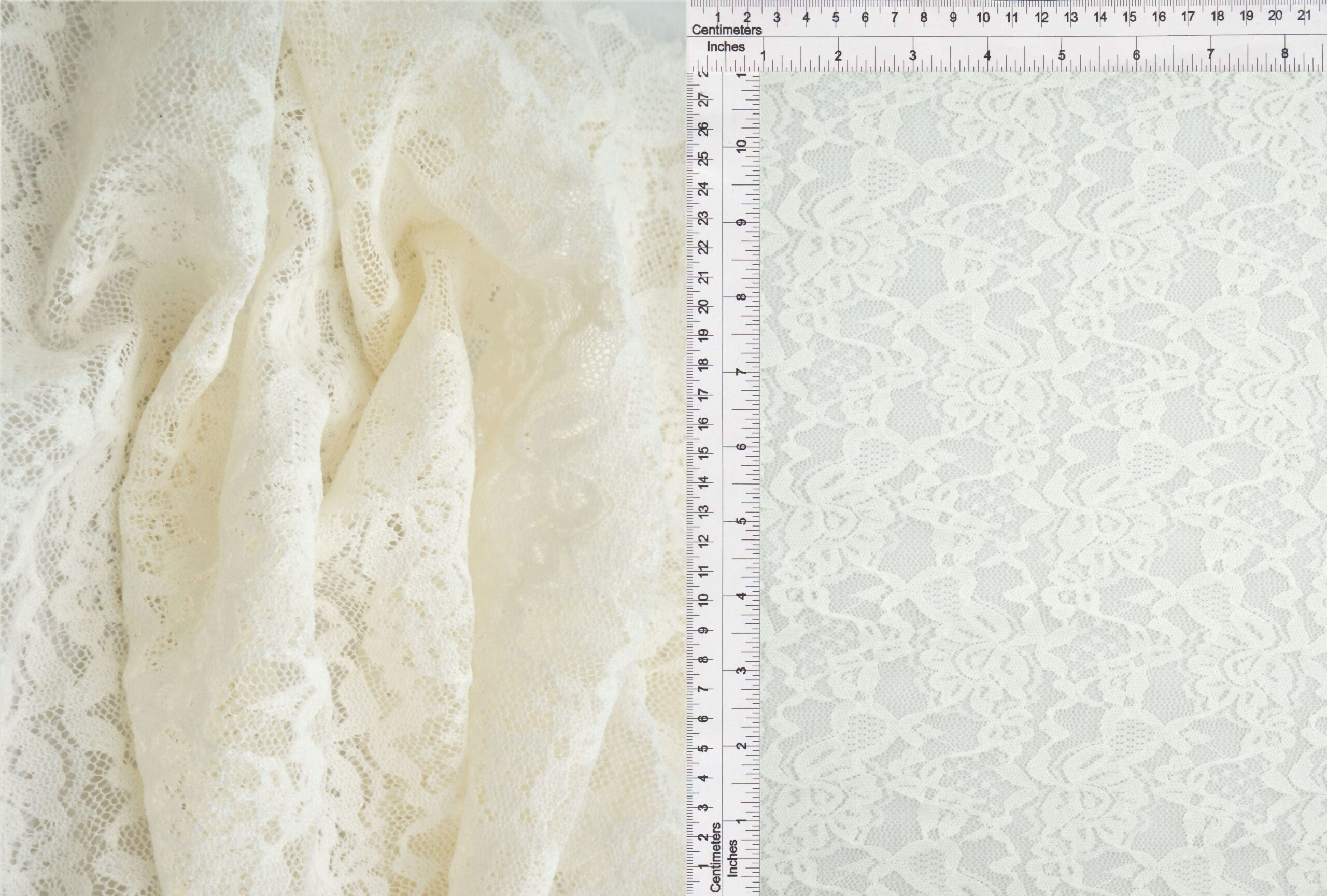Click the flat lace swatch beside rulers
Viewport: 1327px width, 896px height.
(1043, 483)
